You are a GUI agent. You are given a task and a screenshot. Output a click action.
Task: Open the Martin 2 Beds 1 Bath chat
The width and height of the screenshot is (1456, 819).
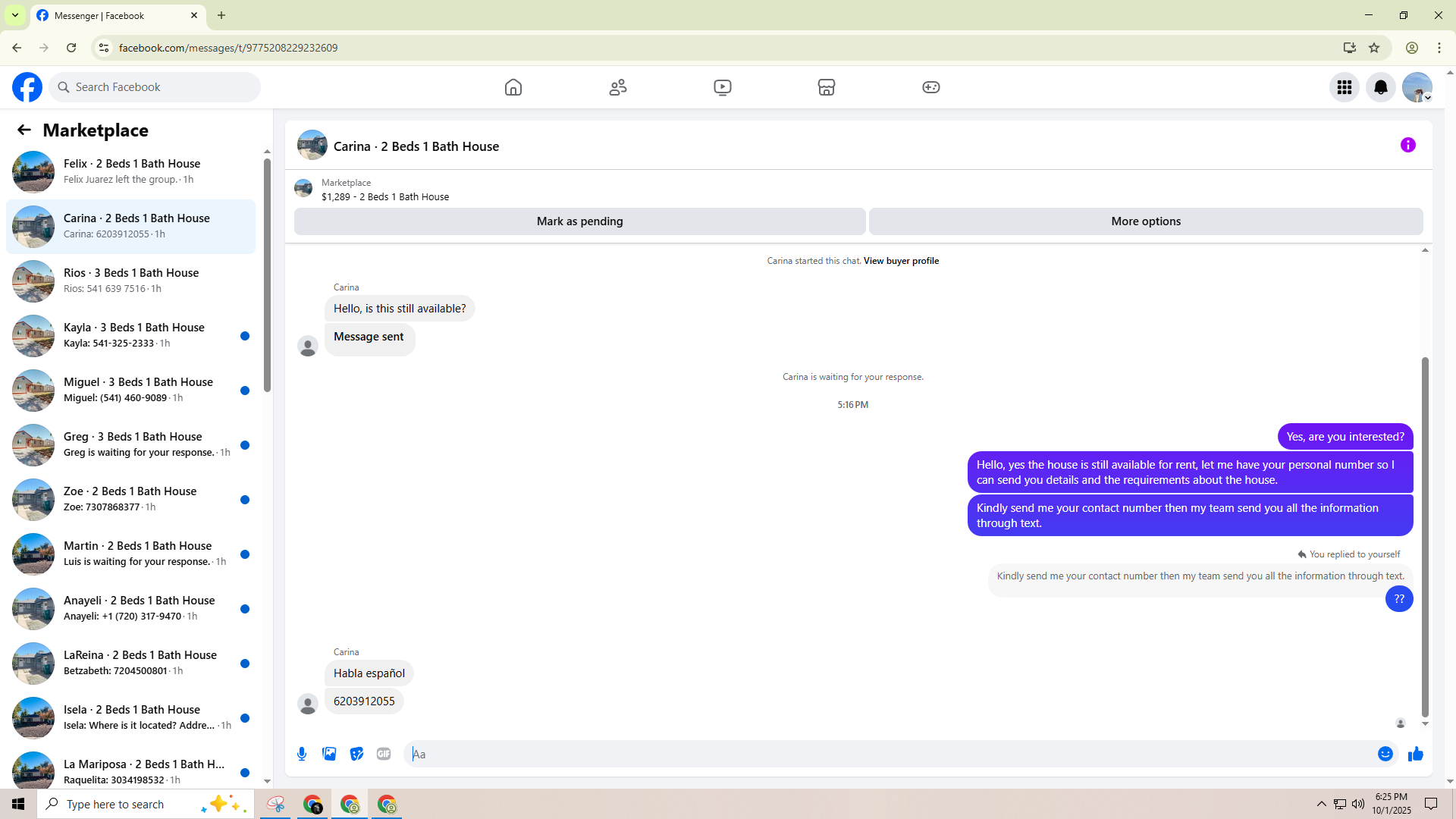[x=130, y=554]
